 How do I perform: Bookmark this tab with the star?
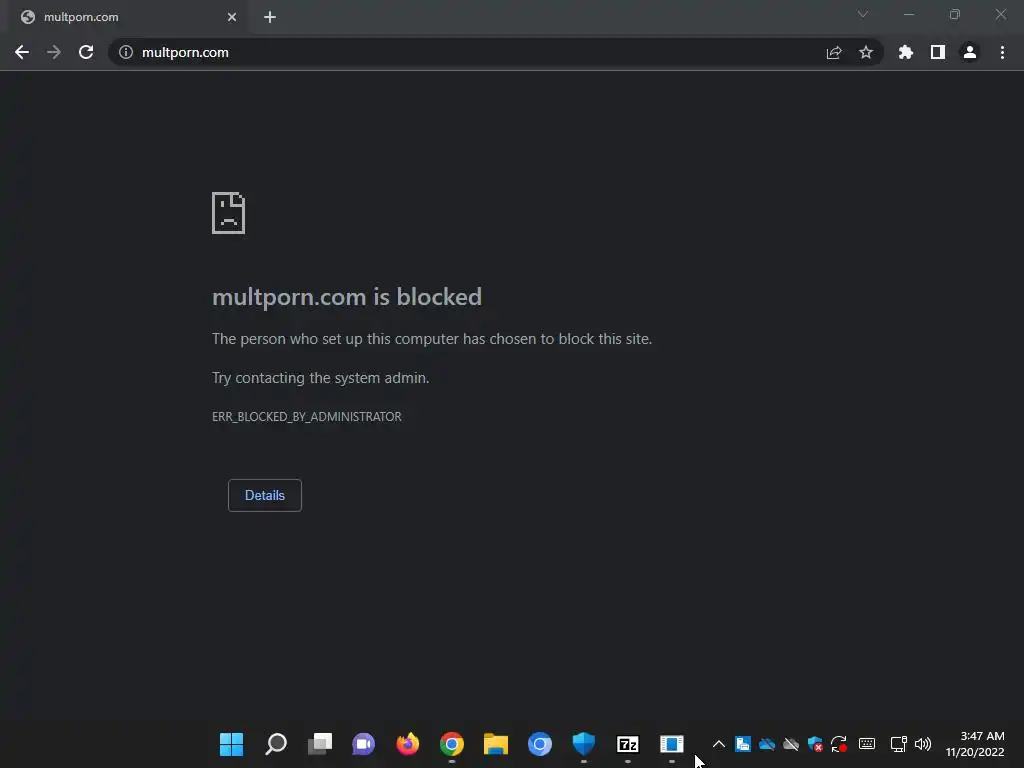tap(866, 52)
